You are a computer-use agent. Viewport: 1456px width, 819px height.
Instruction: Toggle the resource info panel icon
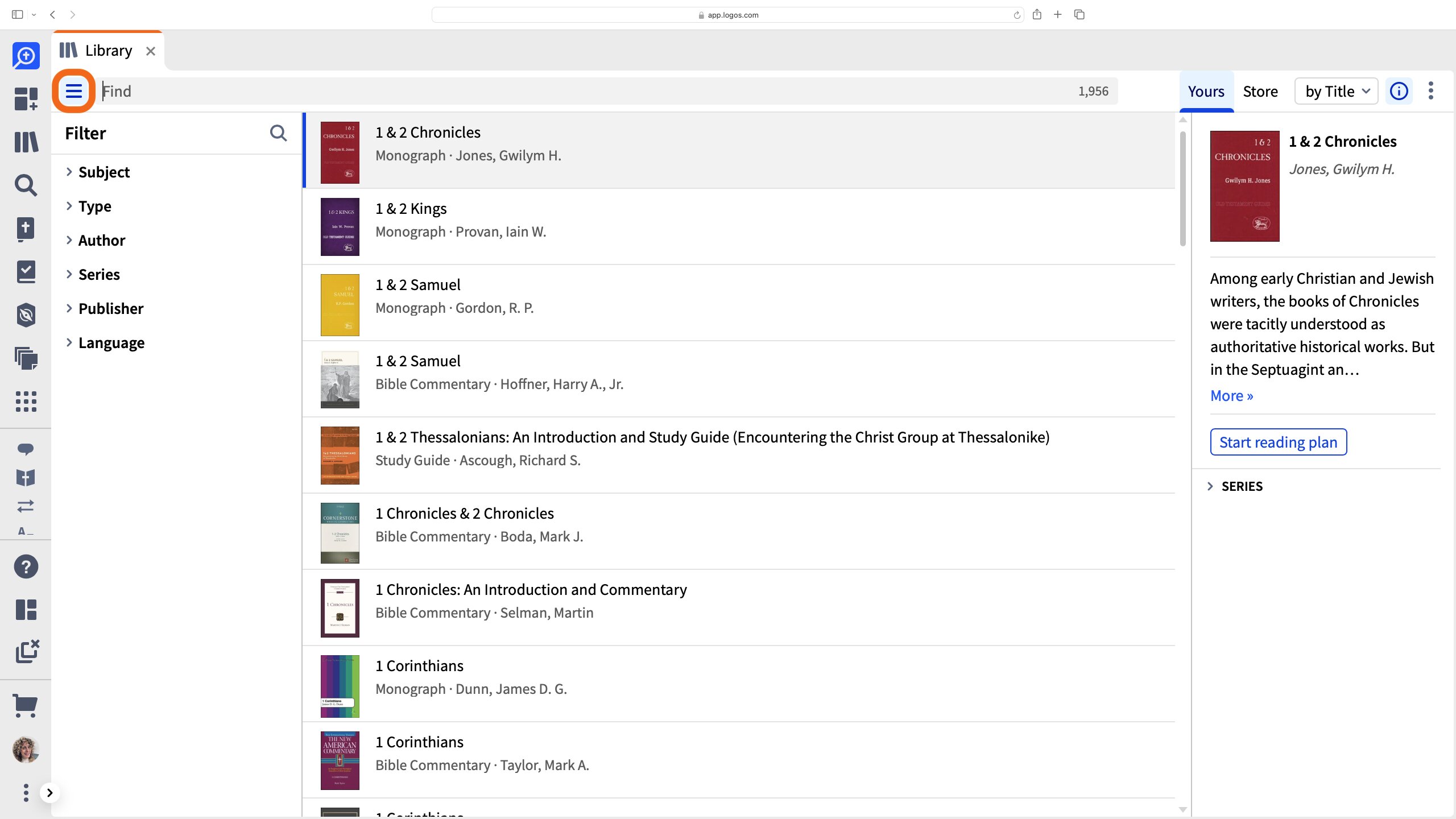(1399, 91)
